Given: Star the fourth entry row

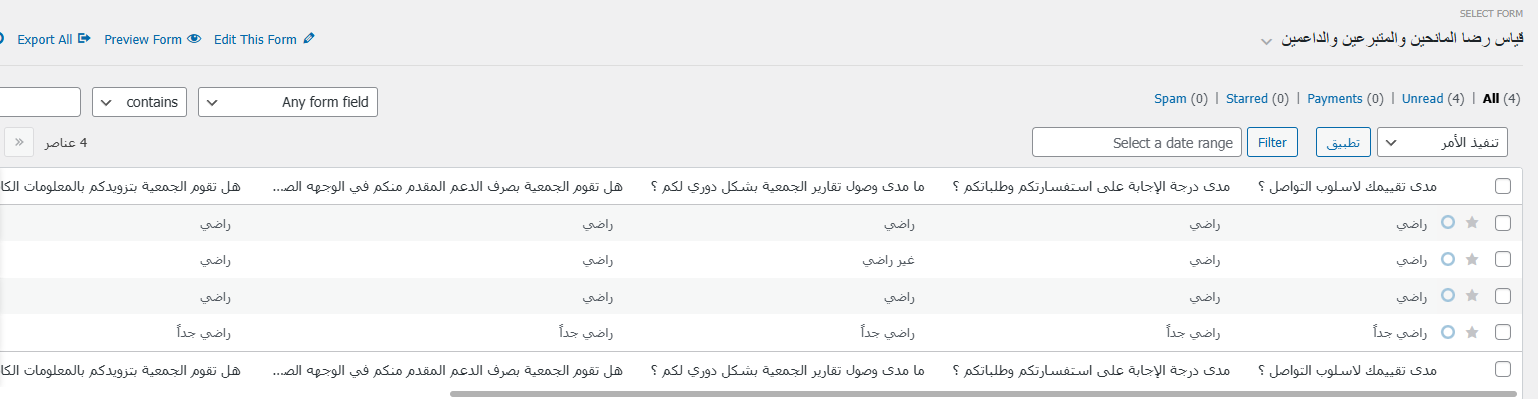Looking at the screenshot, I should pyautogui.click(x=1471, y=332).
